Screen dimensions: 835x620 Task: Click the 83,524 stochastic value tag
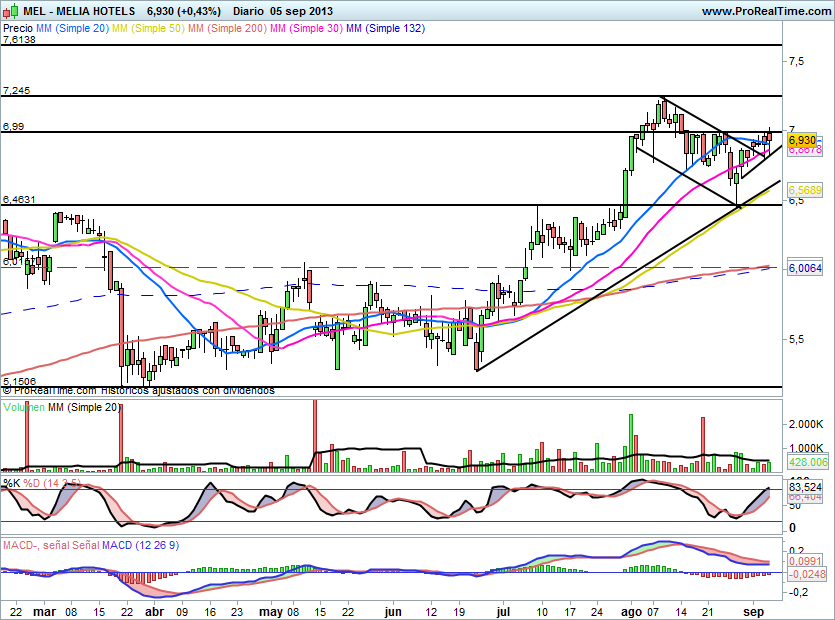pyautogui.click(x=805, y=487)
